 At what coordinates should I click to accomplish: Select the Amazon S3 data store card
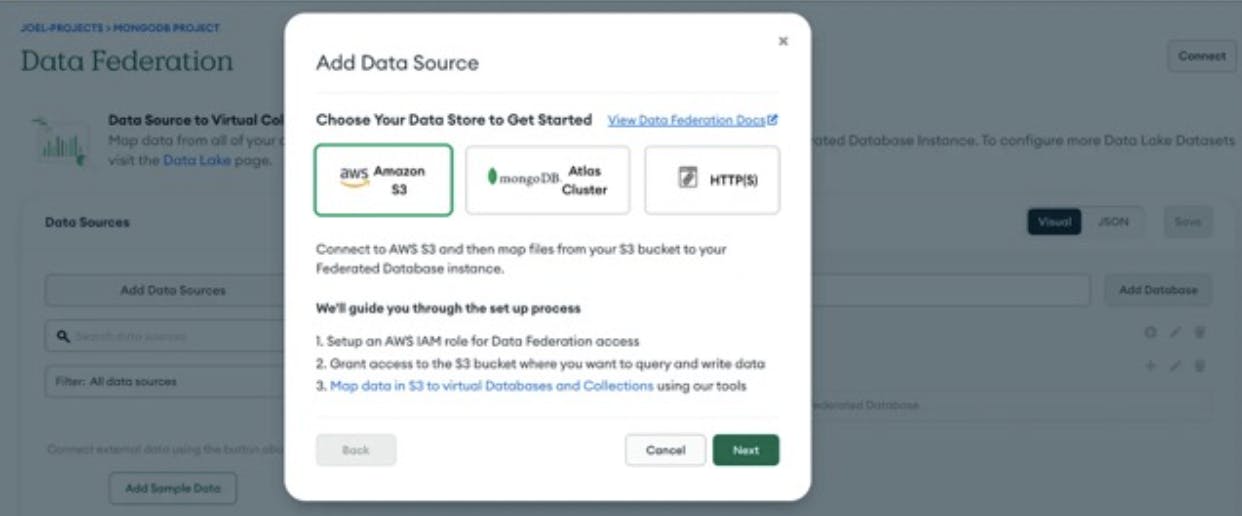click(384, 180)
